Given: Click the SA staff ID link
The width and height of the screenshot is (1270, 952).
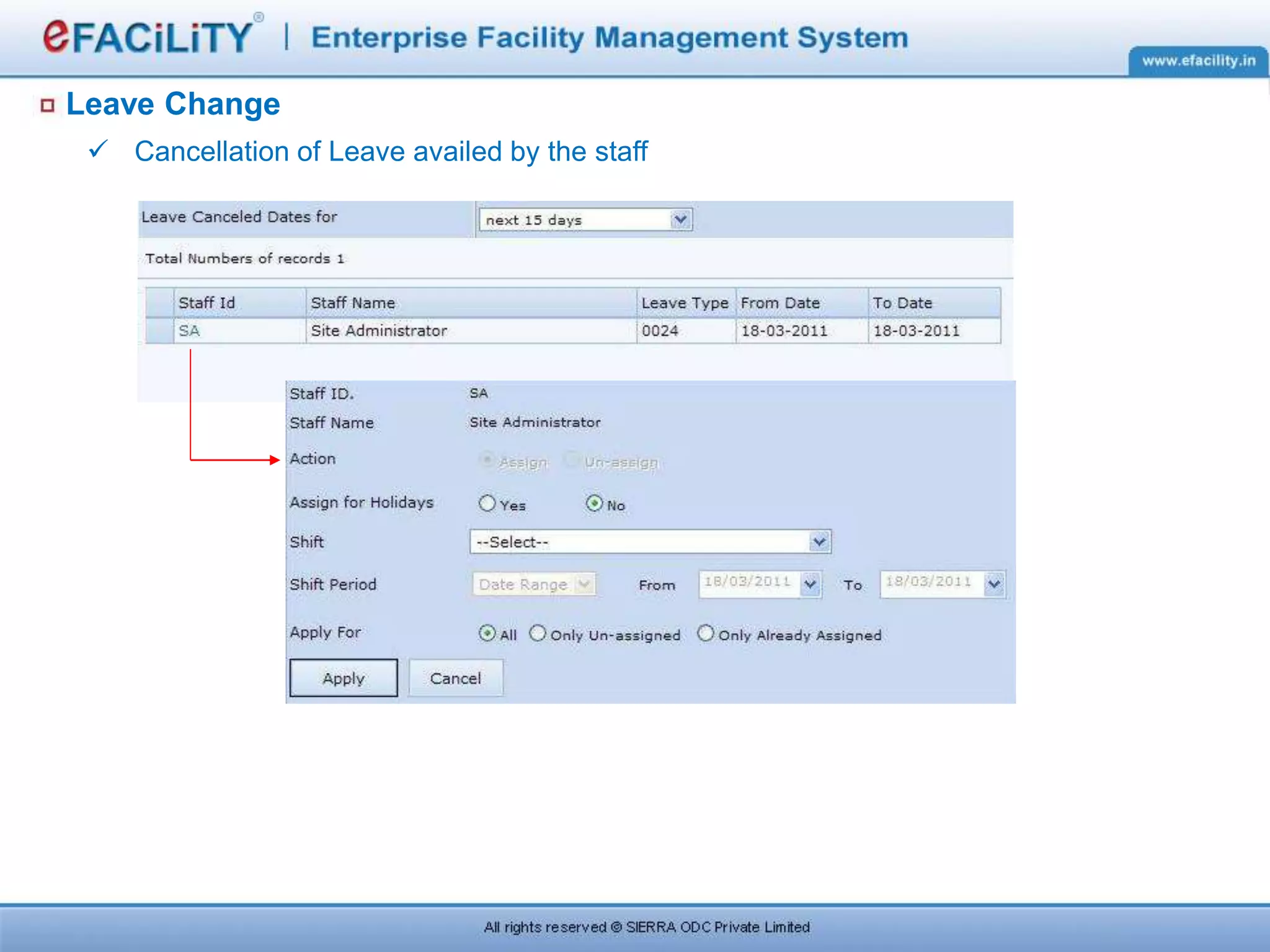Looking at the screenshot, I should pyautogui.click(x=189, y=331).
